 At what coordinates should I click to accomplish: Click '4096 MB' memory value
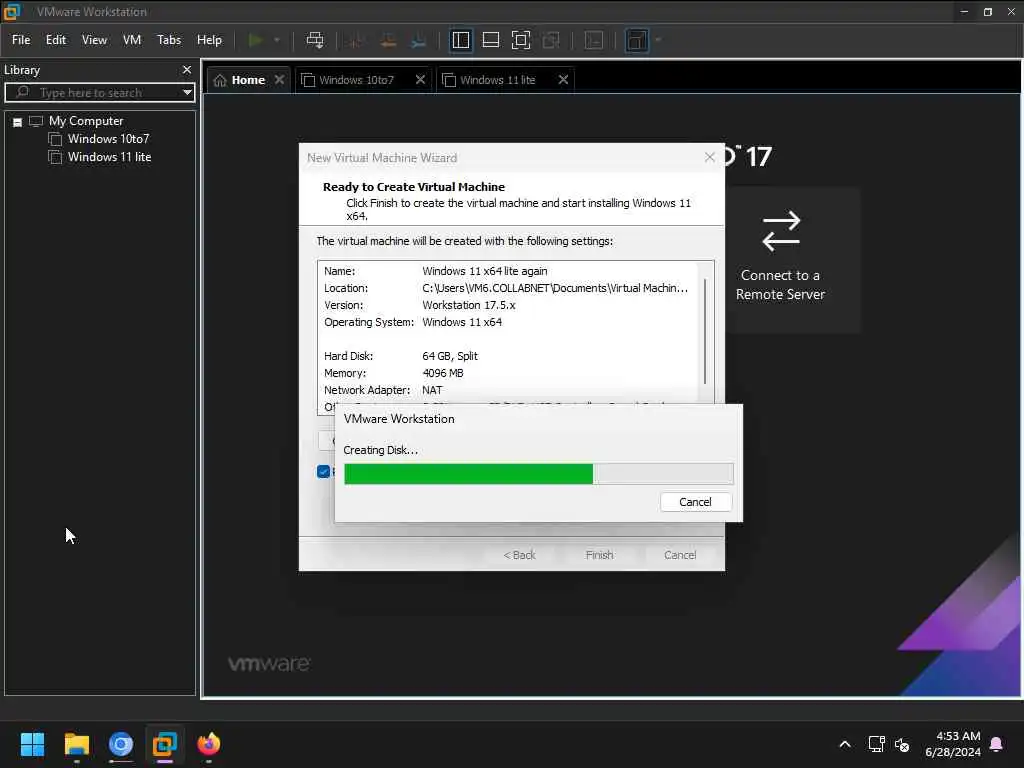click(x=443, y=373)
